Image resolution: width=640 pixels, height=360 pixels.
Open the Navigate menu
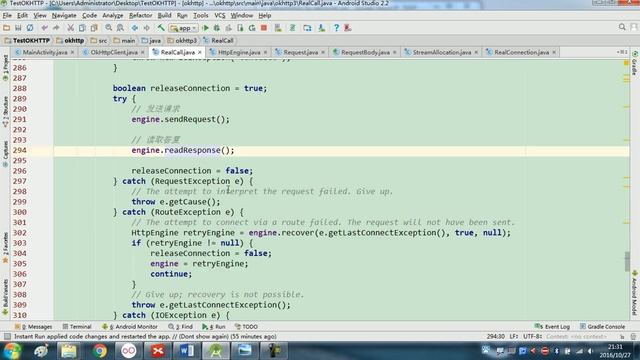[x=64, y=16]
